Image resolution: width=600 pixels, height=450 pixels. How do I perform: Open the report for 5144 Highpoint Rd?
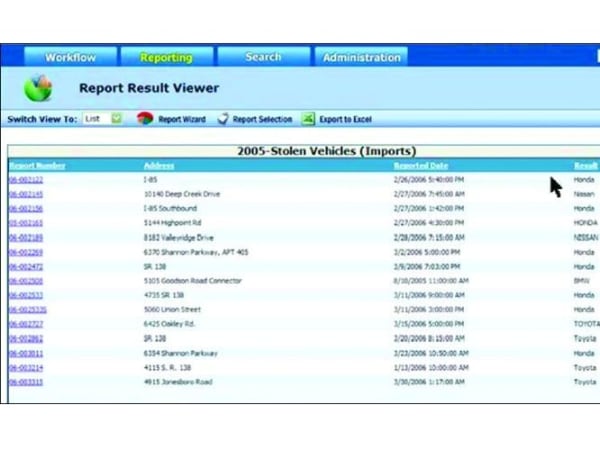26,223
